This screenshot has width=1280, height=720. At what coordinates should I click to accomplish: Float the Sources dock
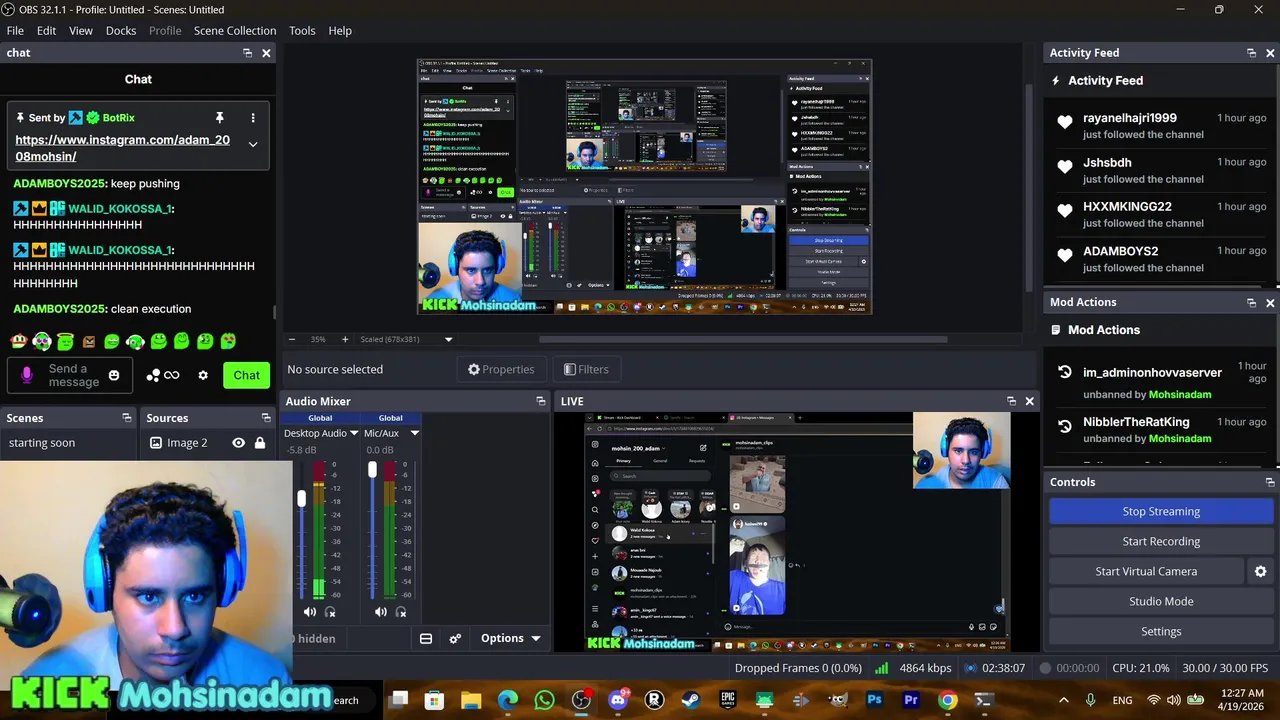pyautogui.click(x=266, y=418)
